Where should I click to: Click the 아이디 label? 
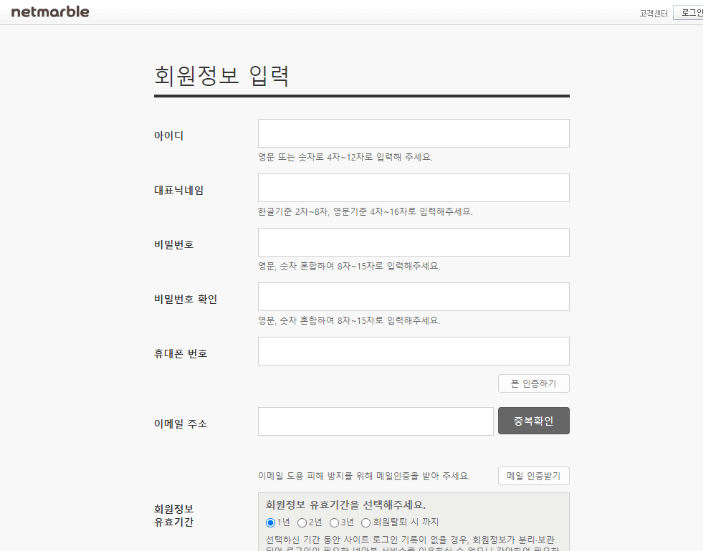point(169,135)
